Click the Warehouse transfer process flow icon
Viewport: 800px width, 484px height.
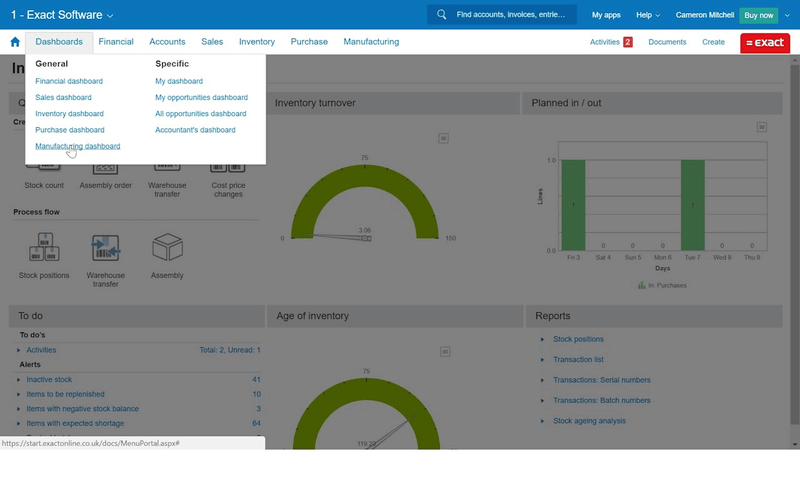click(x=105, y=248)
